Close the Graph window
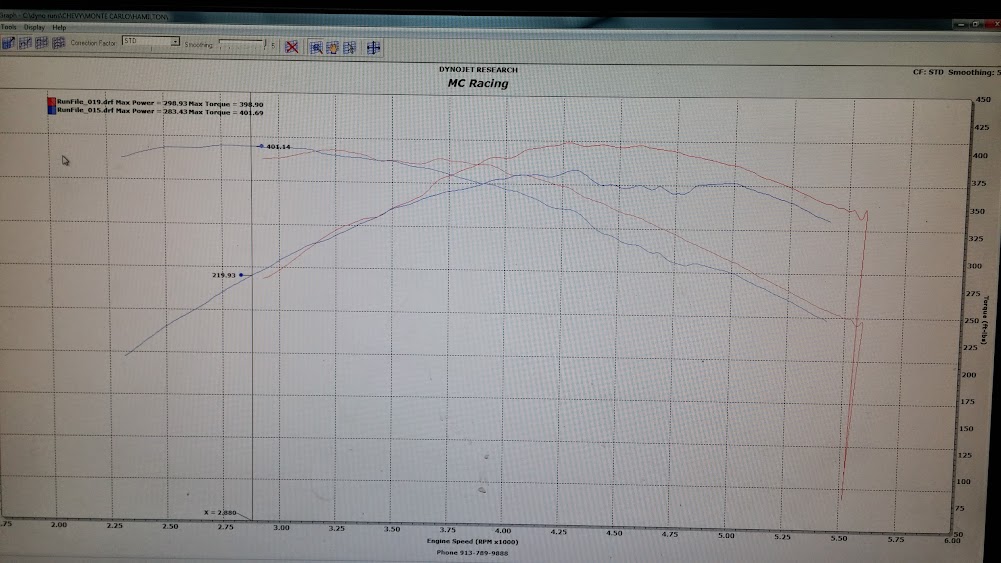This screenshot has width=1001, height=563. [992, 24]
